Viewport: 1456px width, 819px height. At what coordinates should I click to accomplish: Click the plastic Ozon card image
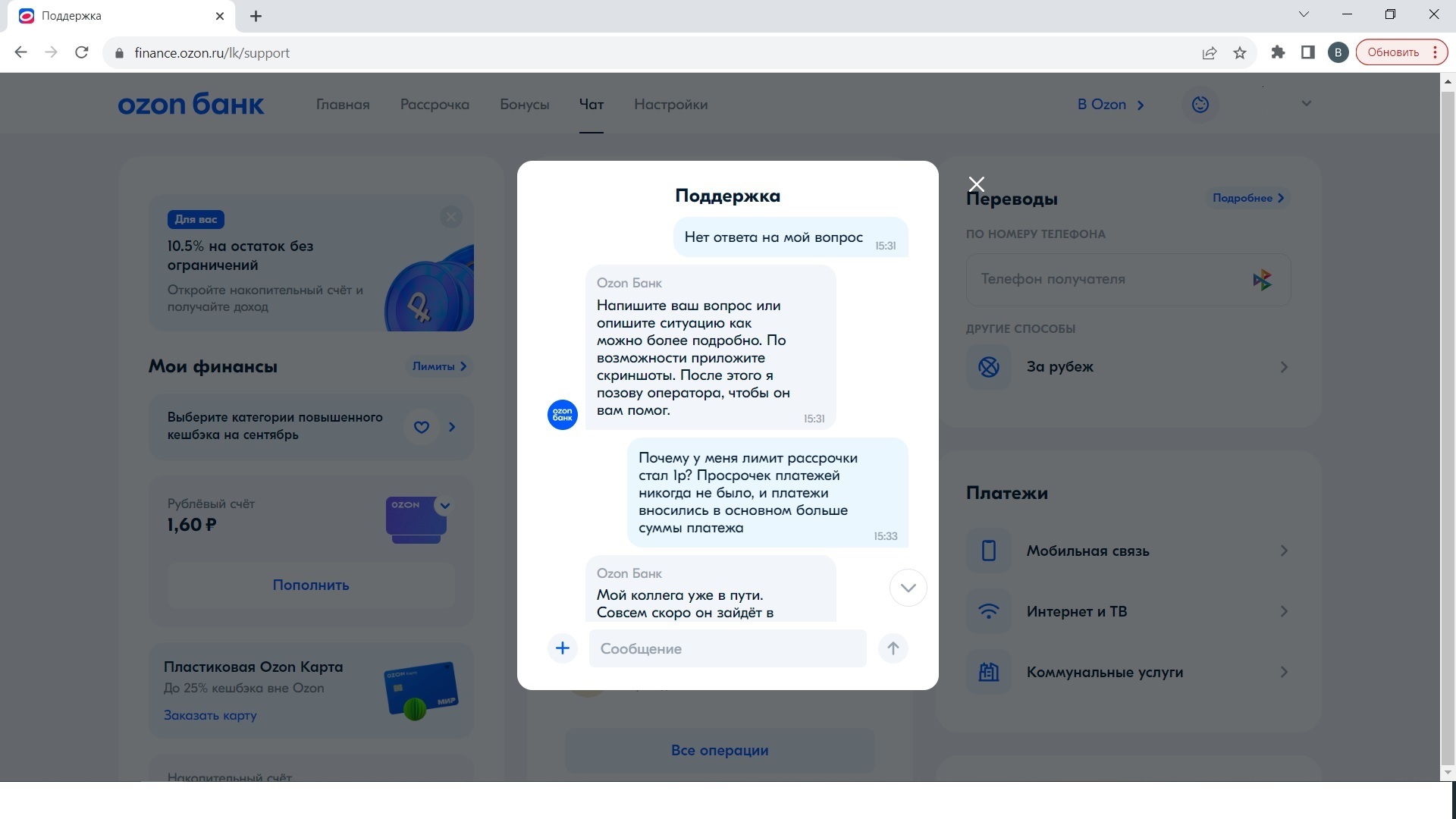pos(422,690)
